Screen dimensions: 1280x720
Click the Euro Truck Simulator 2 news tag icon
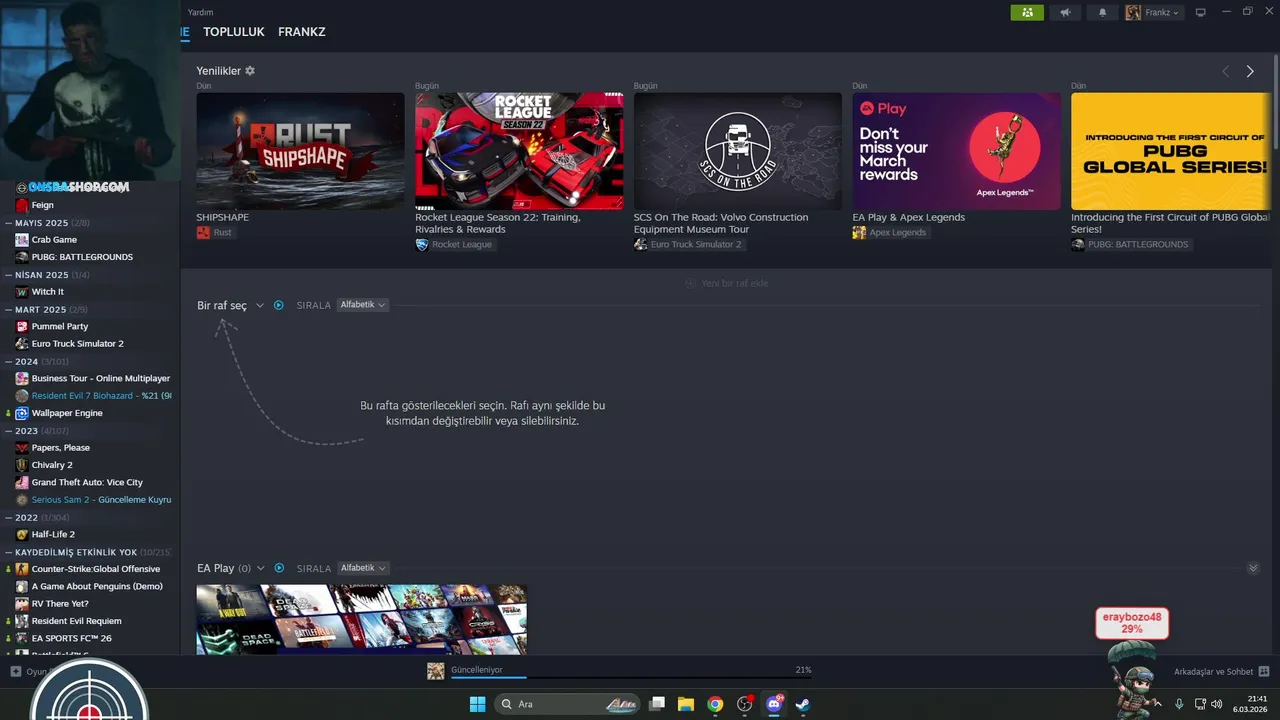640,244
